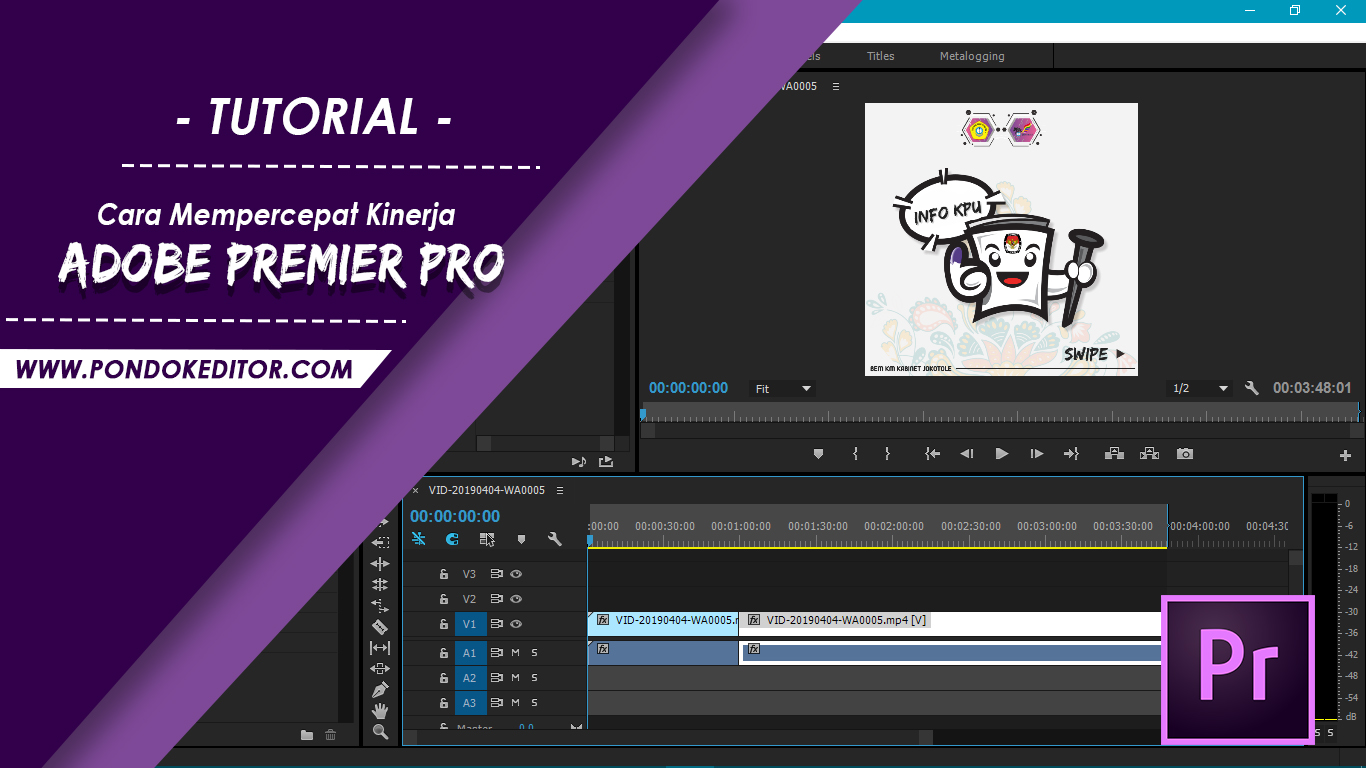The image size is (1366, 768).
Task: Click Mark In in the Program monitor
Action: (855, 454)
